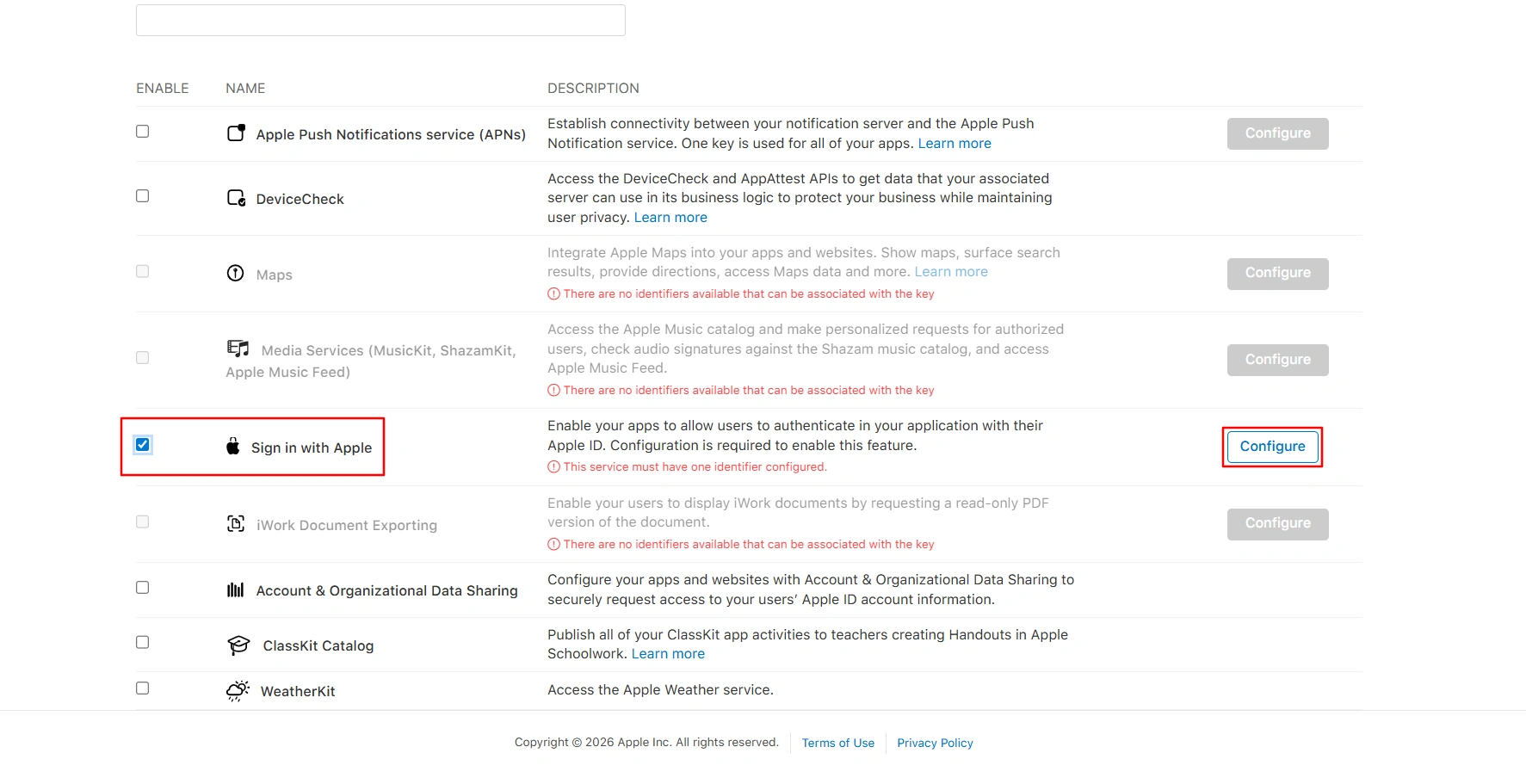Viewport: 1526px width, 784px height.
Task: Click Configure for iWork Document Exporting
Action: [x=1277, y=524]
